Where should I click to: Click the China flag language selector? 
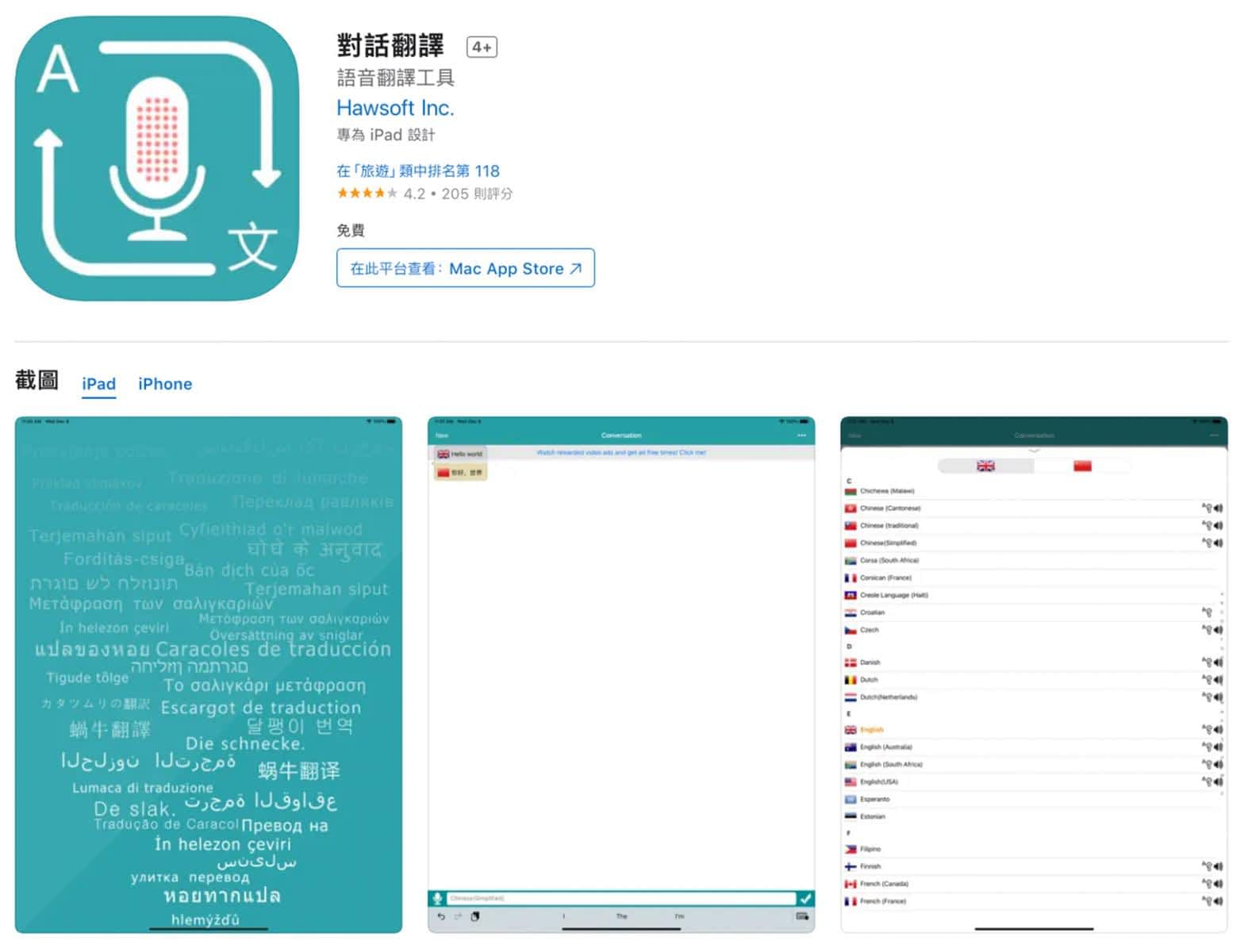1082,466
